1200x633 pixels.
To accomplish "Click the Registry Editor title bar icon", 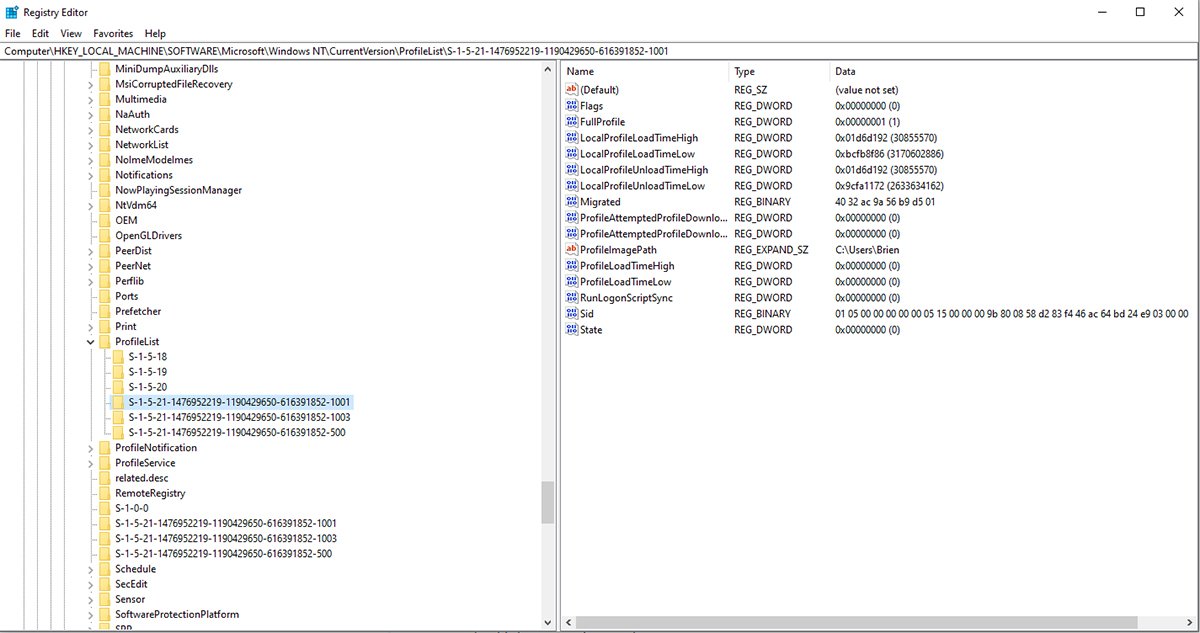I will pyautogui.click(x=12, y=12).
